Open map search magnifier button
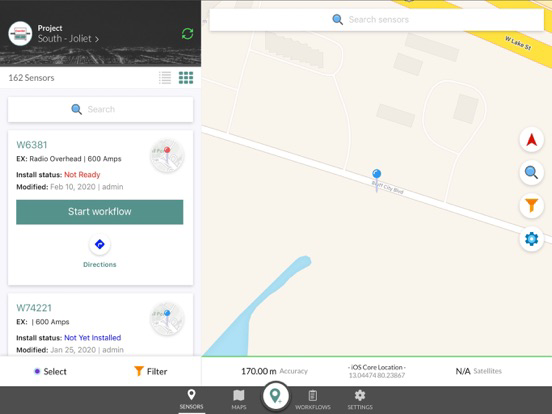The height and width of the screenshot is (414, 552). pos(532,172)
